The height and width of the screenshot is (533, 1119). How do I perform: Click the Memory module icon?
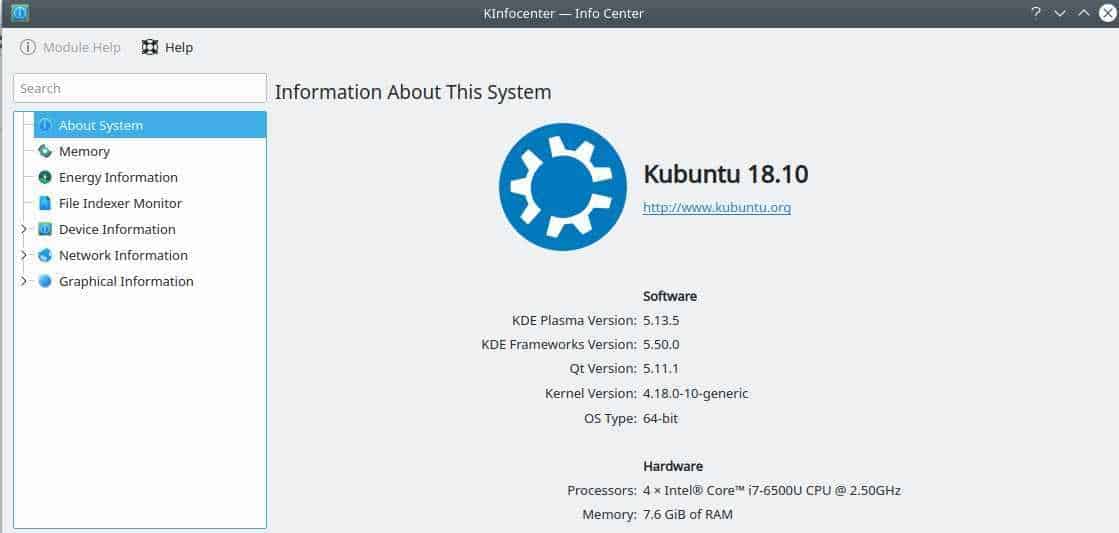[45, 151]
